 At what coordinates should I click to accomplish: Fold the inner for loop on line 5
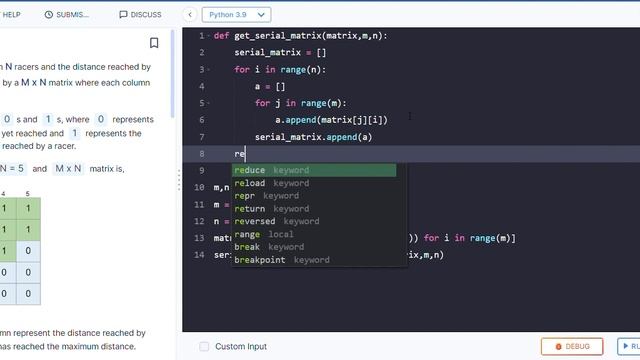209,103
